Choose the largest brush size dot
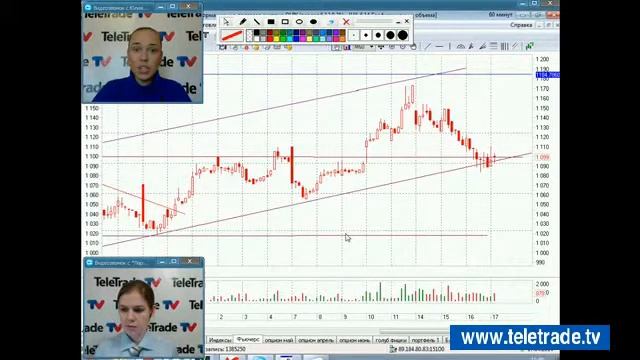The height and width of the screenshot is (360, 640). (402, 35)
